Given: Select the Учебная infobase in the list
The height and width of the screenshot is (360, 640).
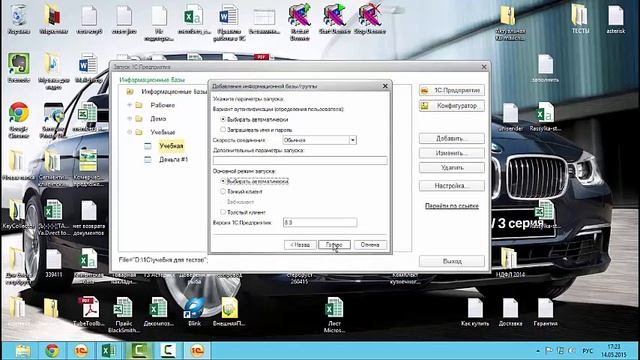Looking at the screenshot, I should click(x=171, y=146).
